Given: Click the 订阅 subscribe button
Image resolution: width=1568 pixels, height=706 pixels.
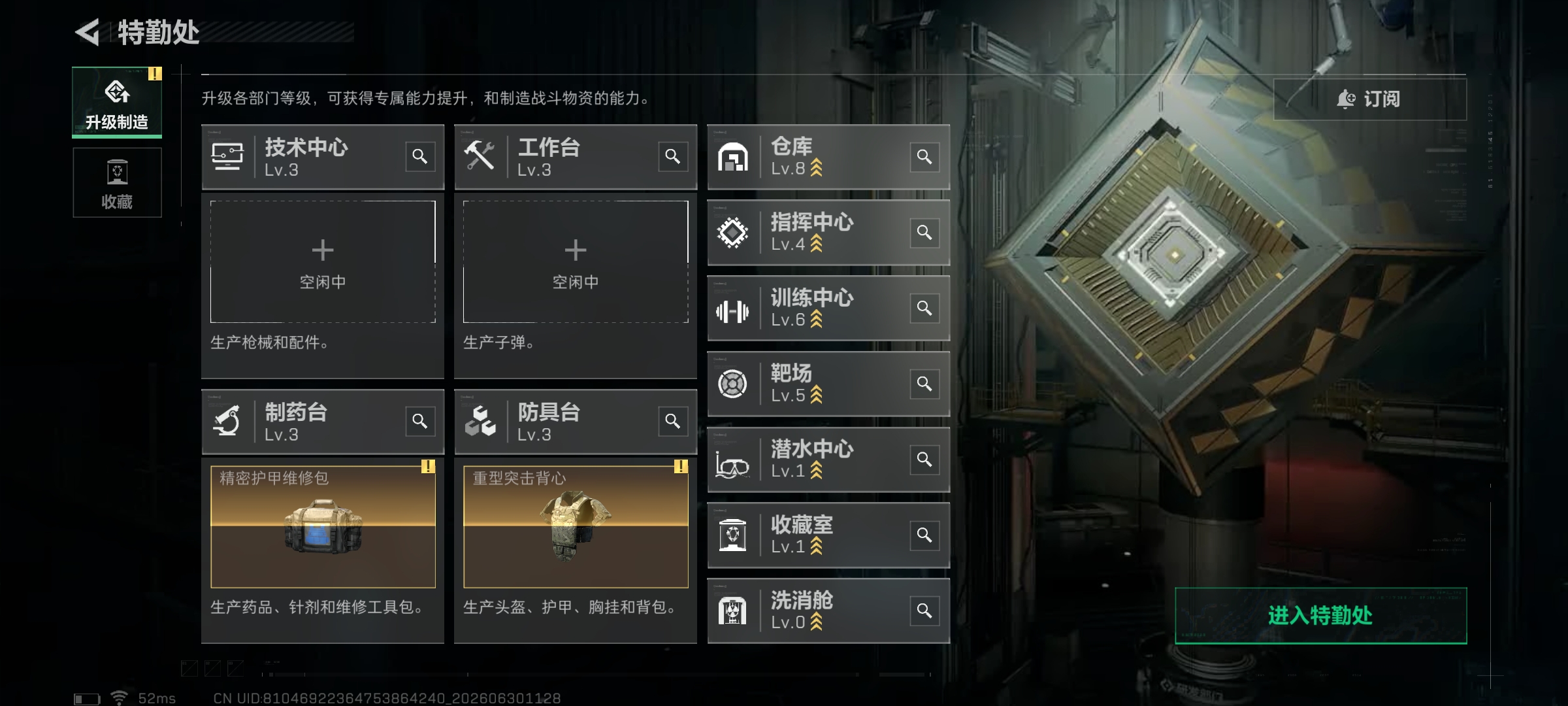Looking at the screenshot, I should pos(1369,99).
